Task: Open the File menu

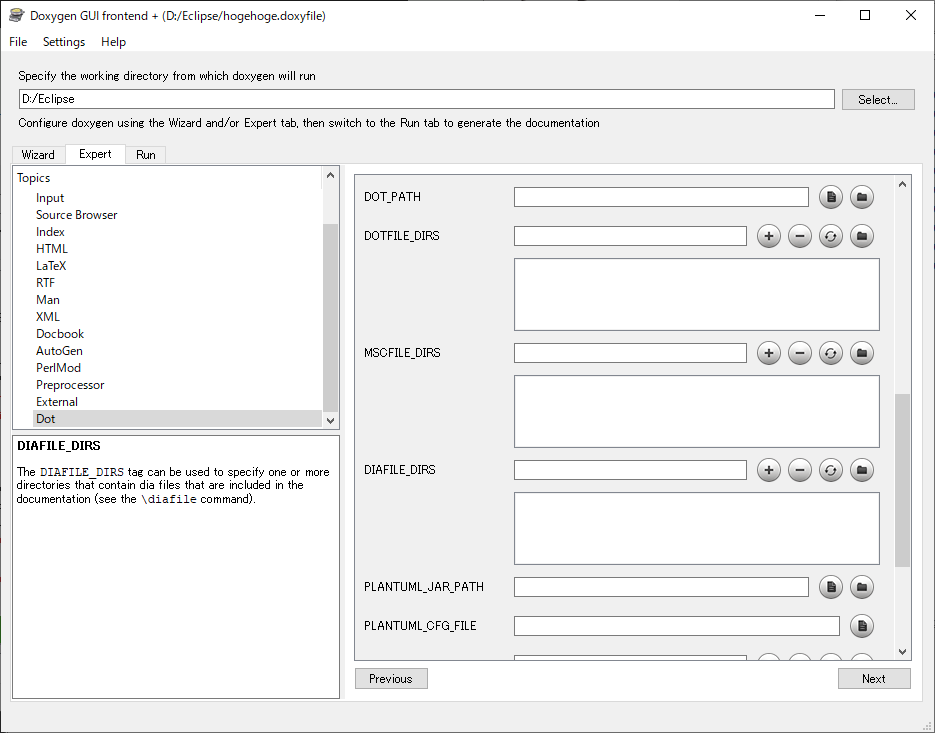Action: (18, 42)
